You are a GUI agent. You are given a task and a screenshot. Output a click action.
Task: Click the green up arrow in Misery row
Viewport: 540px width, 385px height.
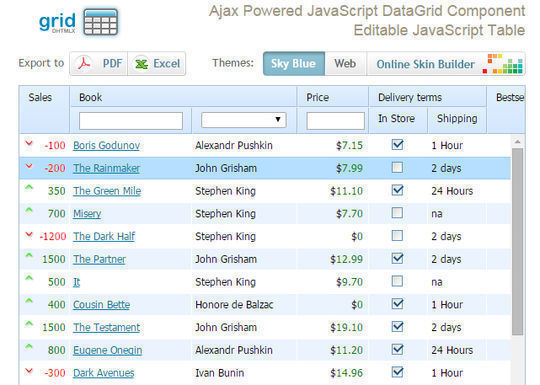[29, 211]
